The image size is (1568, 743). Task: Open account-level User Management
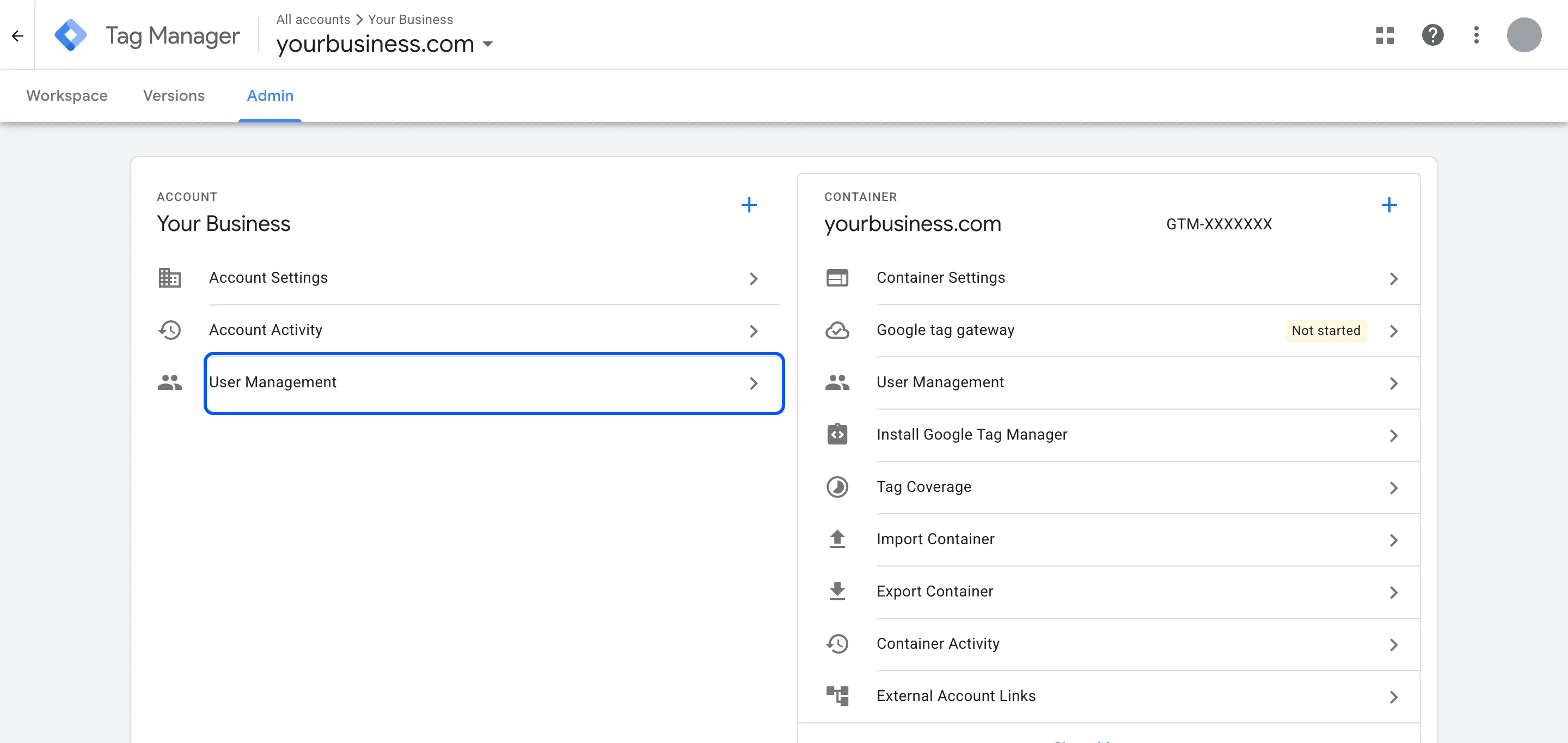tap(494, 383)
